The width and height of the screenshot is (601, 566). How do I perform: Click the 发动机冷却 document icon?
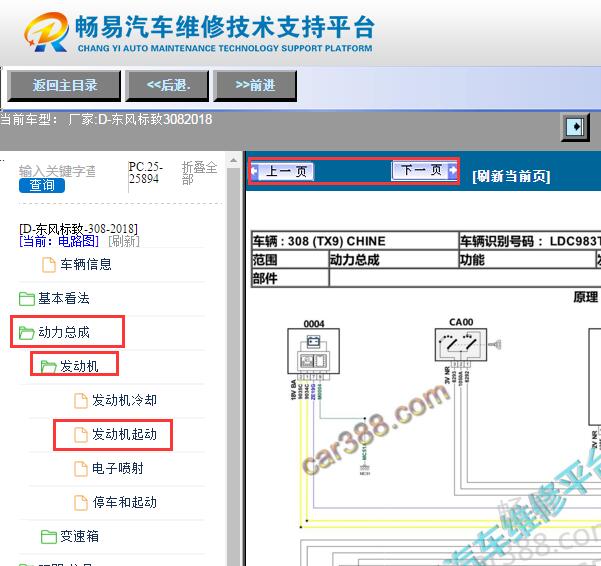pos(80,401)
